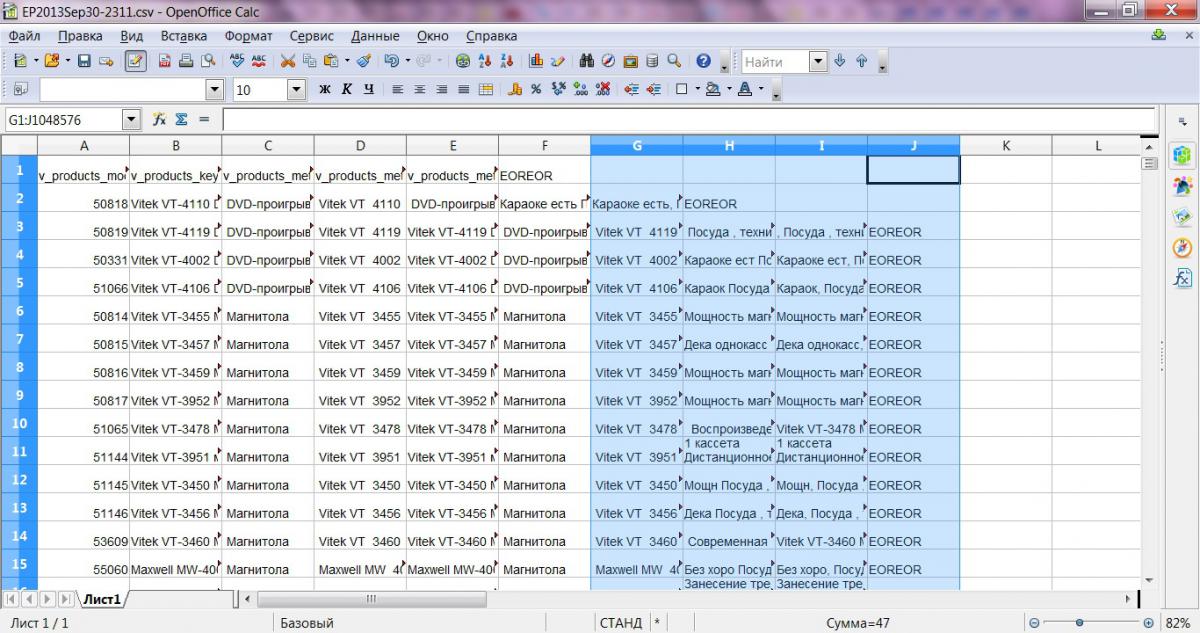Click the Document as E-mail icon
Viewport: 1200px width, 633px height.
point(106,61)
